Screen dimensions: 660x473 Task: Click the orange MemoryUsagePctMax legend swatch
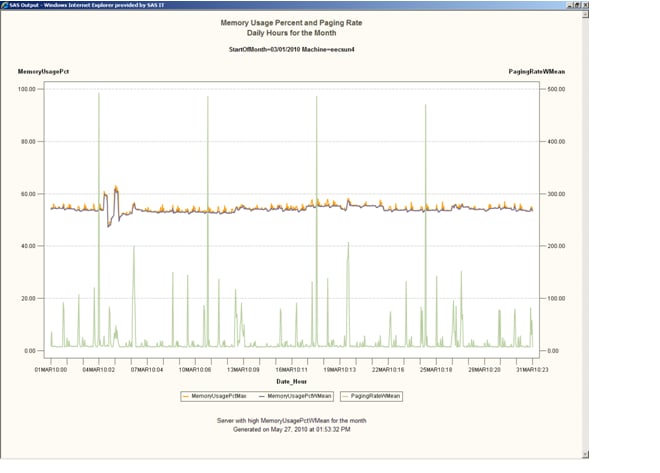point(184,395)
